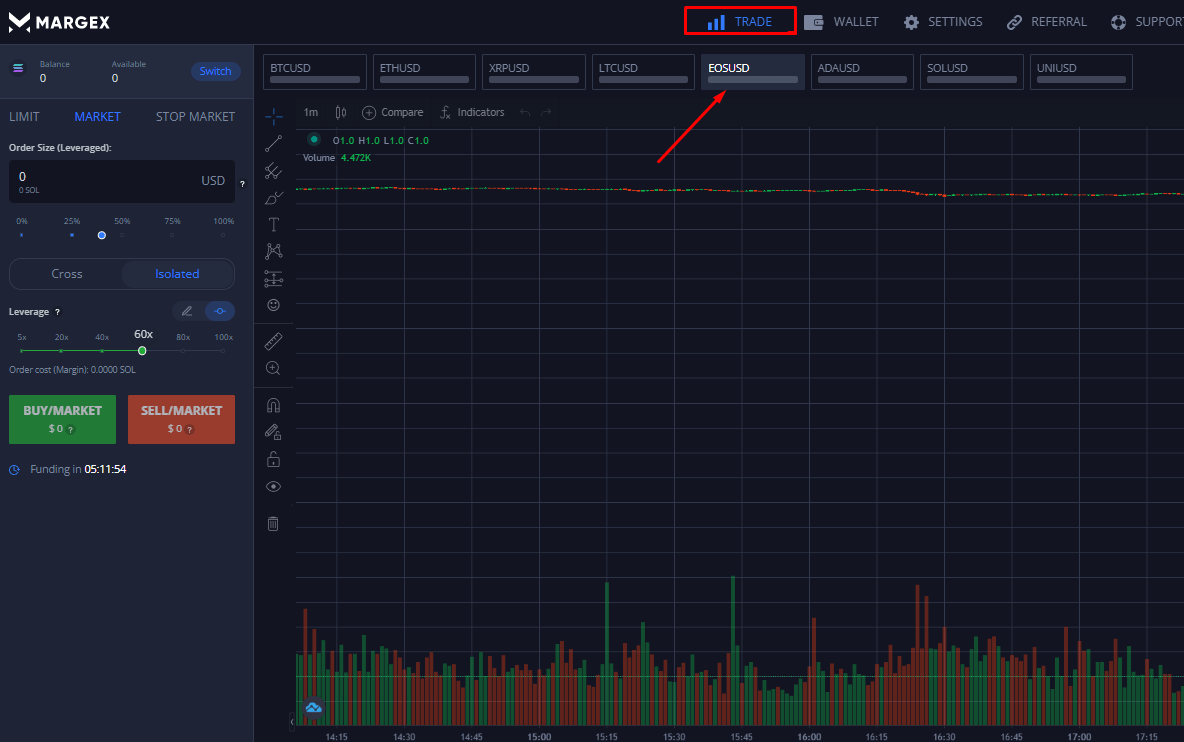Select the ADAUSD trading pair
The height and width of the screenshot is (742, 1184).
tap(862, 72)
